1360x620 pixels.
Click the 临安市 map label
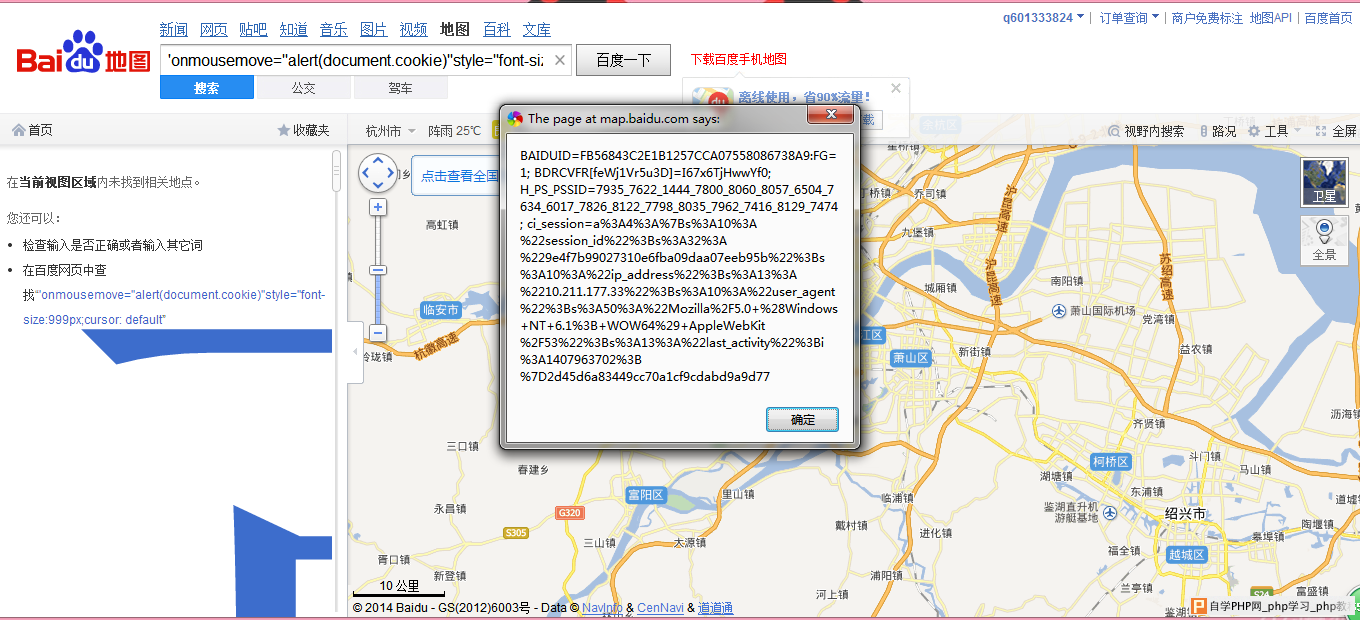coord(440,310)
